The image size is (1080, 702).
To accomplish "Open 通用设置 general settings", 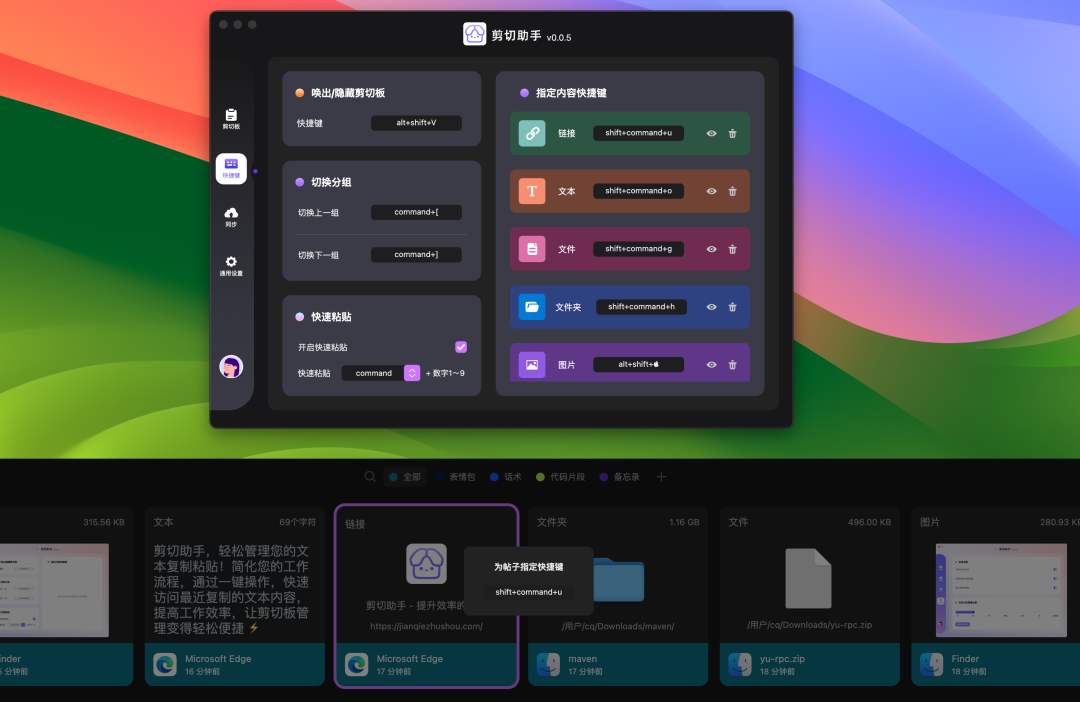I will (x=231, y=264).
